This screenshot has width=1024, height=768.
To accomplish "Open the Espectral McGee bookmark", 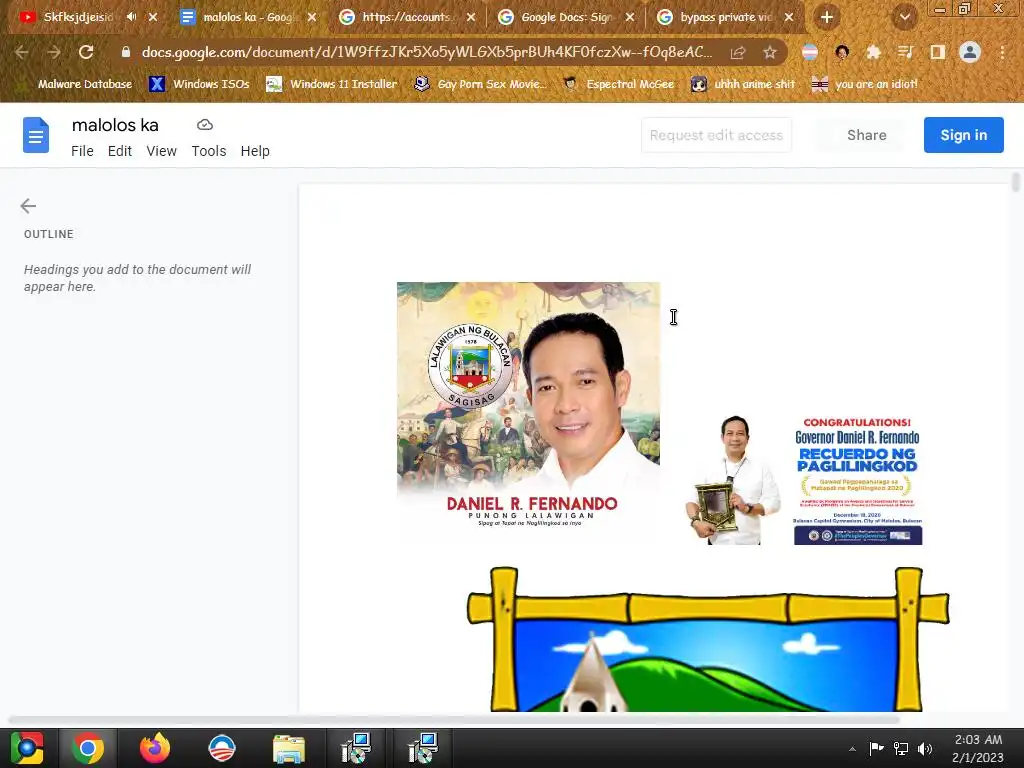I will [618, 84].
